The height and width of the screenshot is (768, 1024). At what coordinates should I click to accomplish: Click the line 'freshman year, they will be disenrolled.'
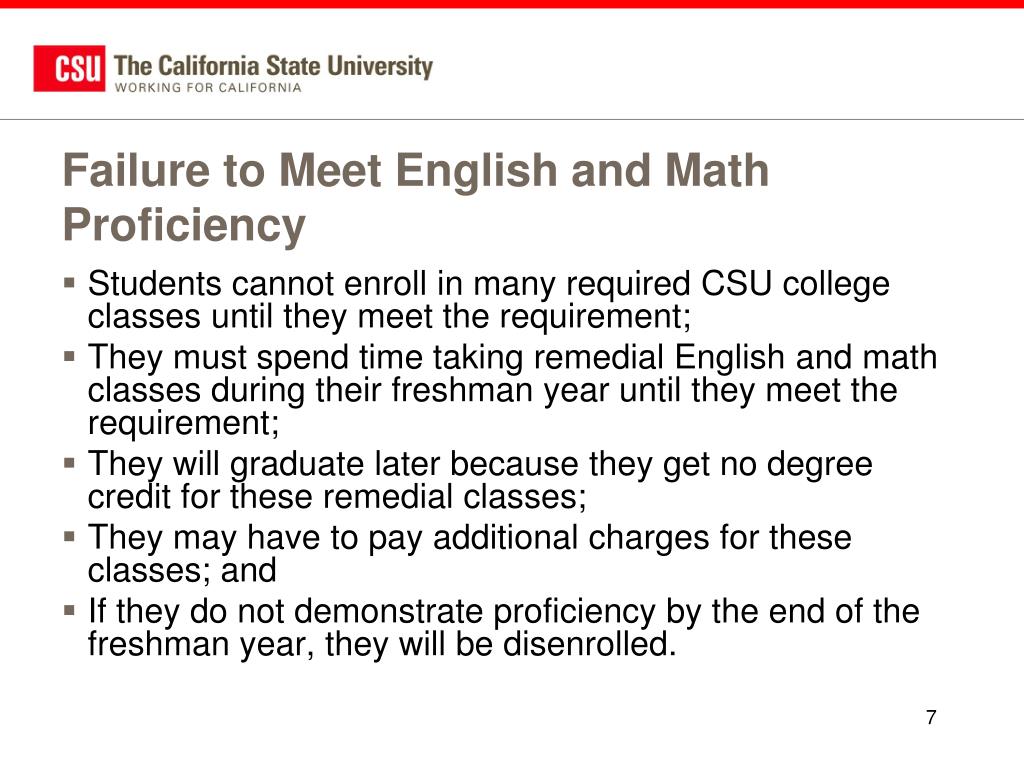382,645
